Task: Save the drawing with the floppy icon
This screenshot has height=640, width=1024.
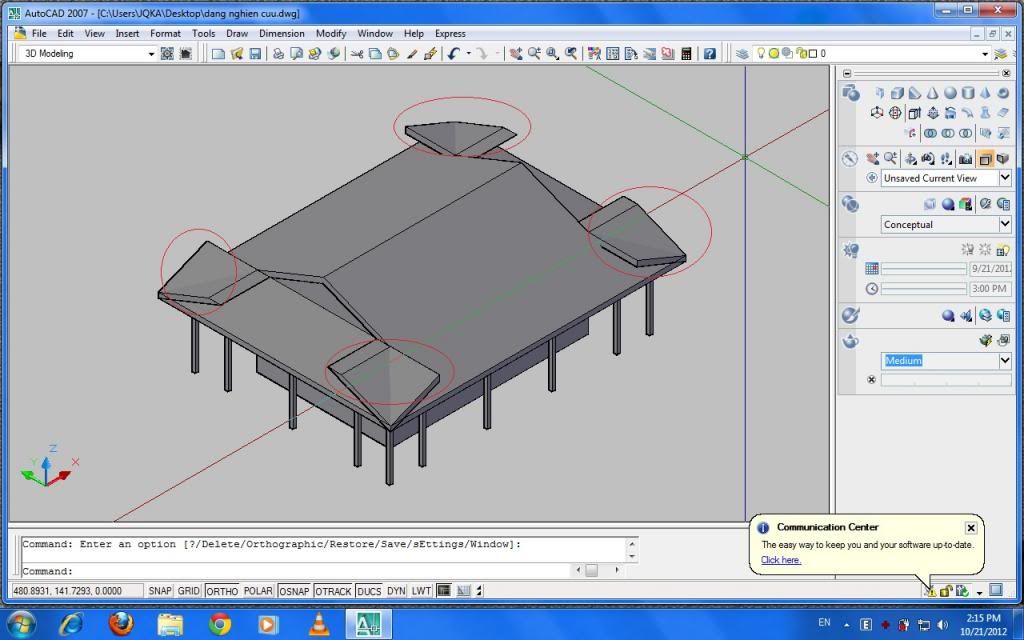Action: coord(255,54)
